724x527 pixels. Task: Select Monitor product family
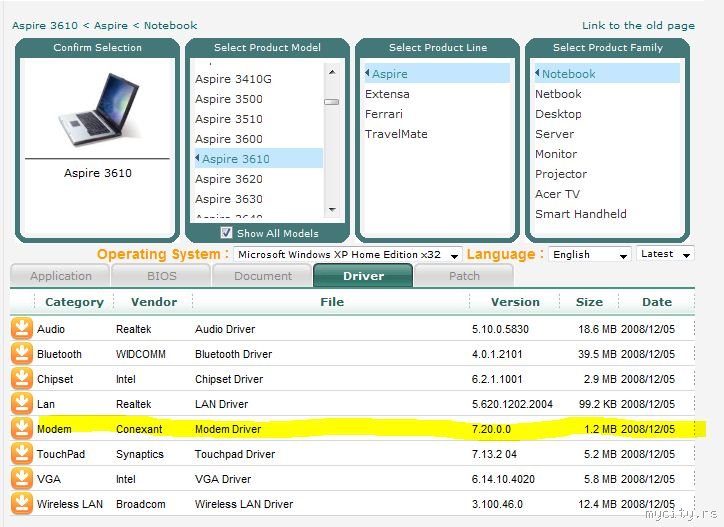tap(556, 154)
